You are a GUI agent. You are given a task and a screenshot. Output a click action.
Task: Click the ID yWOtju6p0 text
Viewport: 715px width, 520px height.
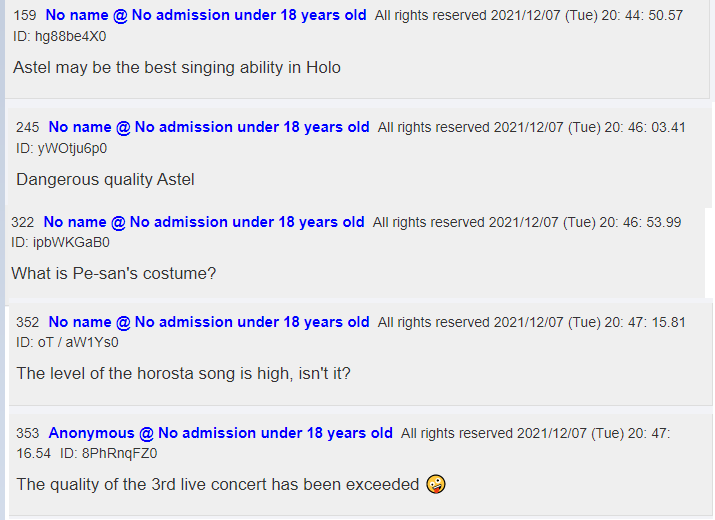62,148
